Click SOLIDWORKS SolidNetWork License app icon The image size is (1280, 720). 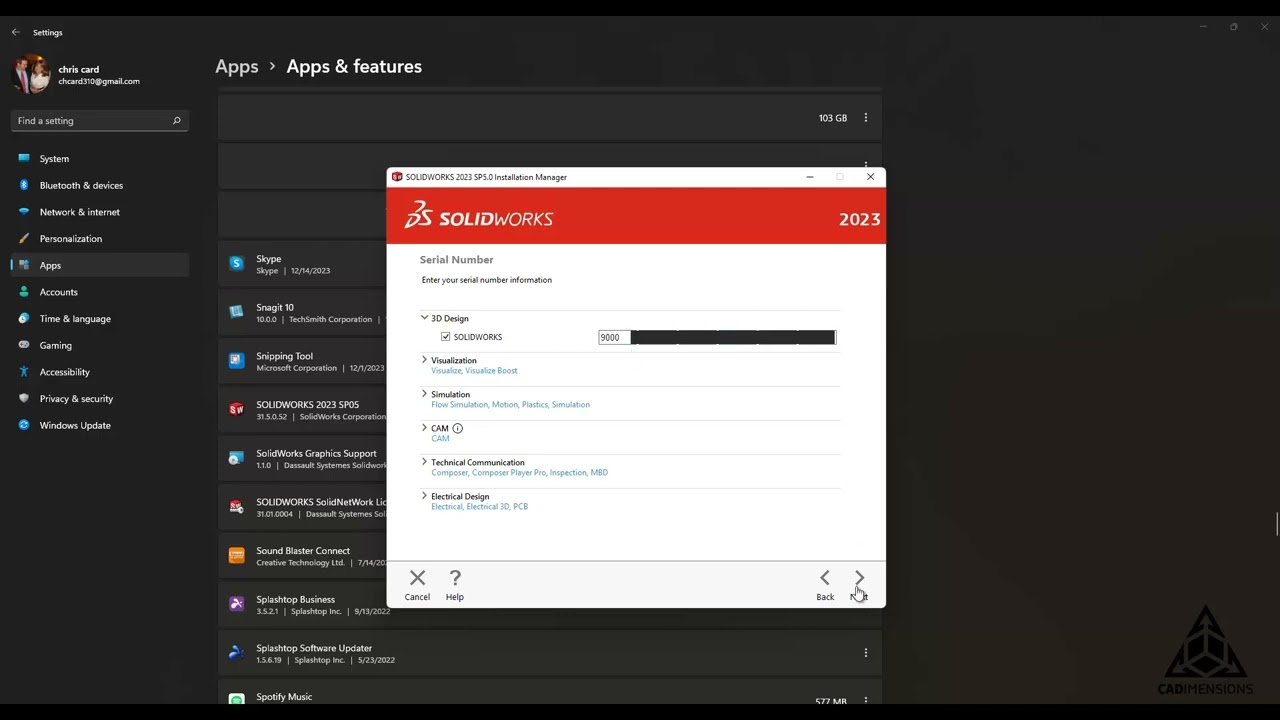click(236, 507)
